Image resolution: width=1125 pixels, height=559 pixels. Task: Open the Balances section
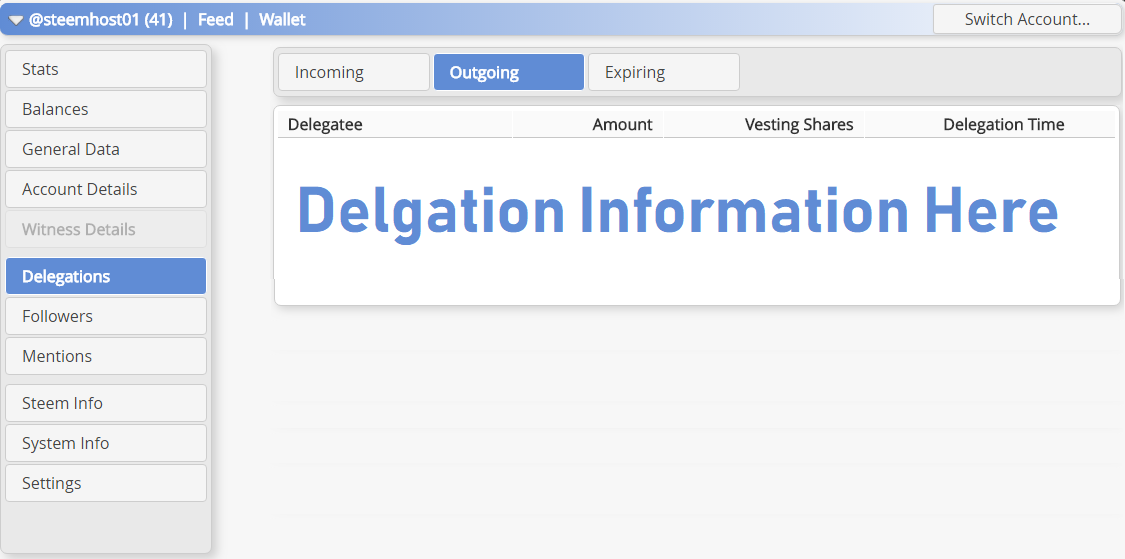(106, 109)
